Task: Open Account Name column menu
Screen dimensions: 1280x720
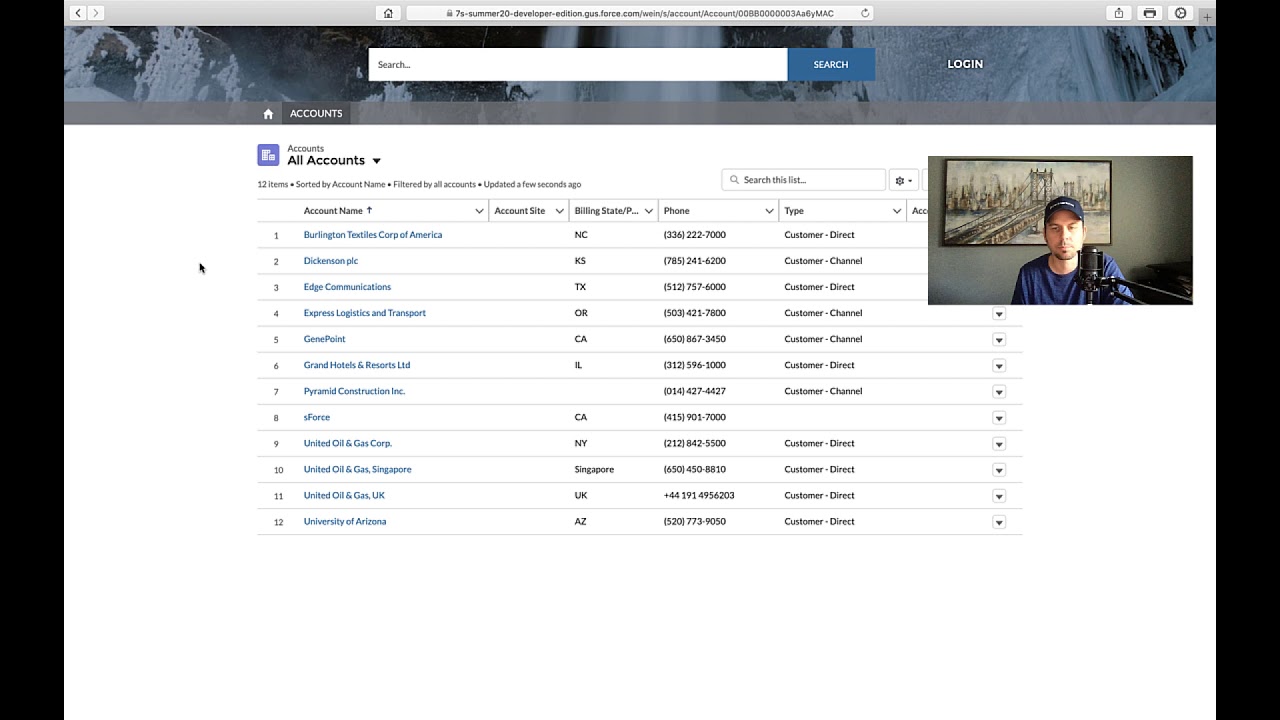Action: 479,211
